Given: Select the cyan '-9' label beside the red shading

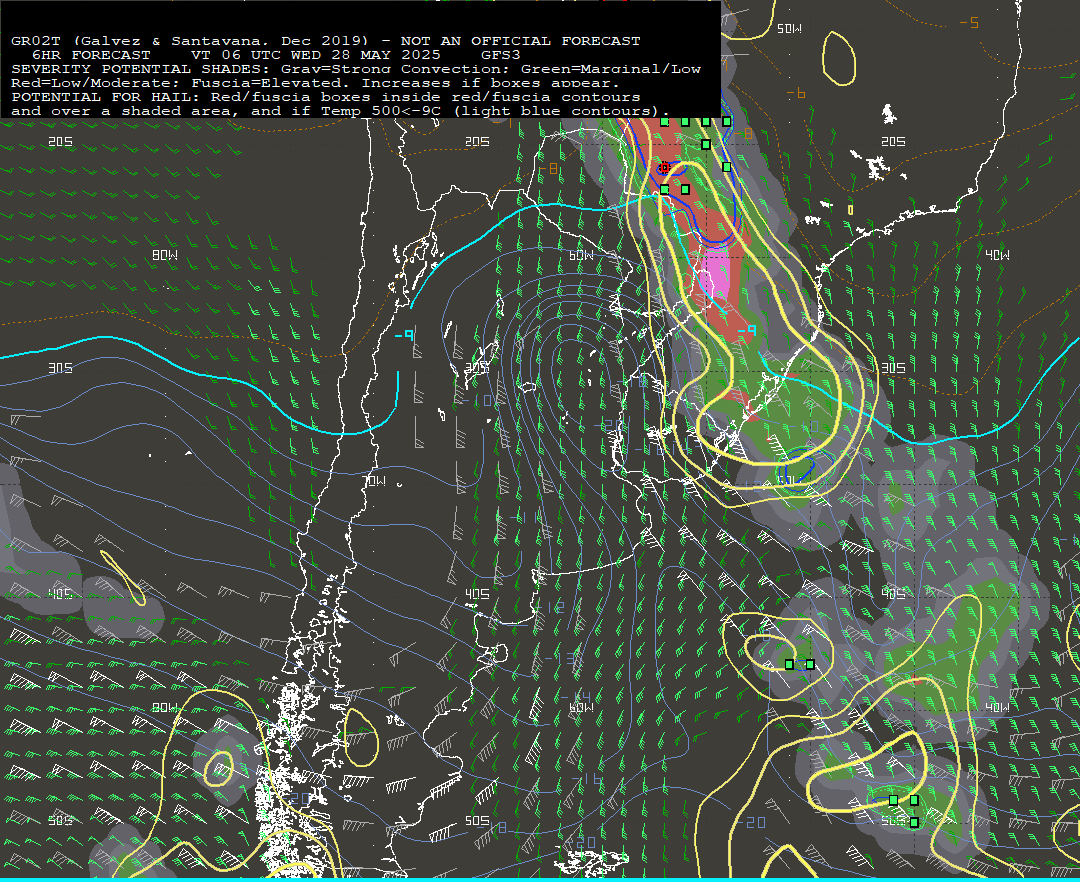Looking at the screenshot, I should coord(747,330).
